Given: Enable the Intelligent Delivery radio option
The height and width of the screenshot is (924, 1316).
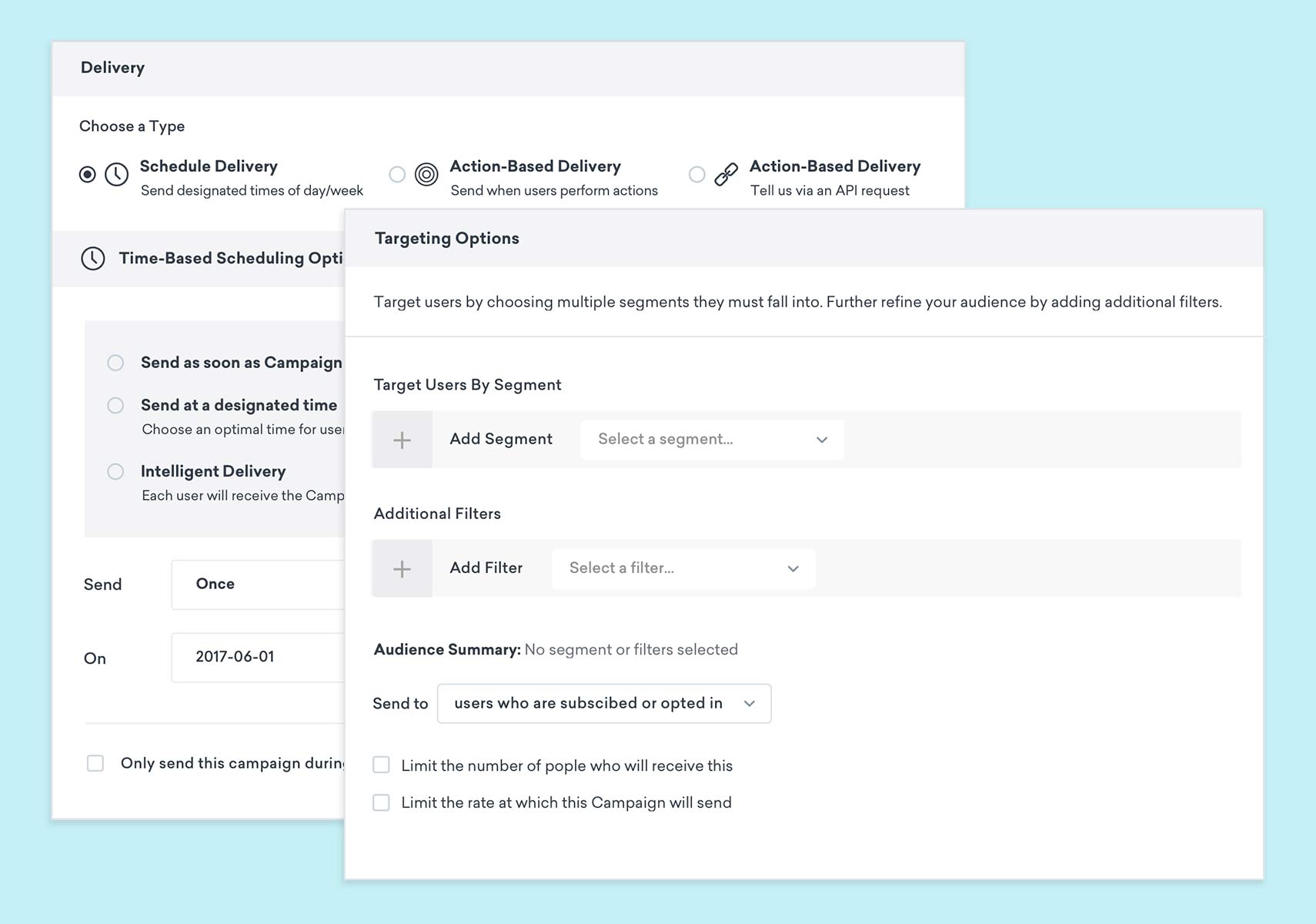Looking at the screenshot, I should [115, 472].
